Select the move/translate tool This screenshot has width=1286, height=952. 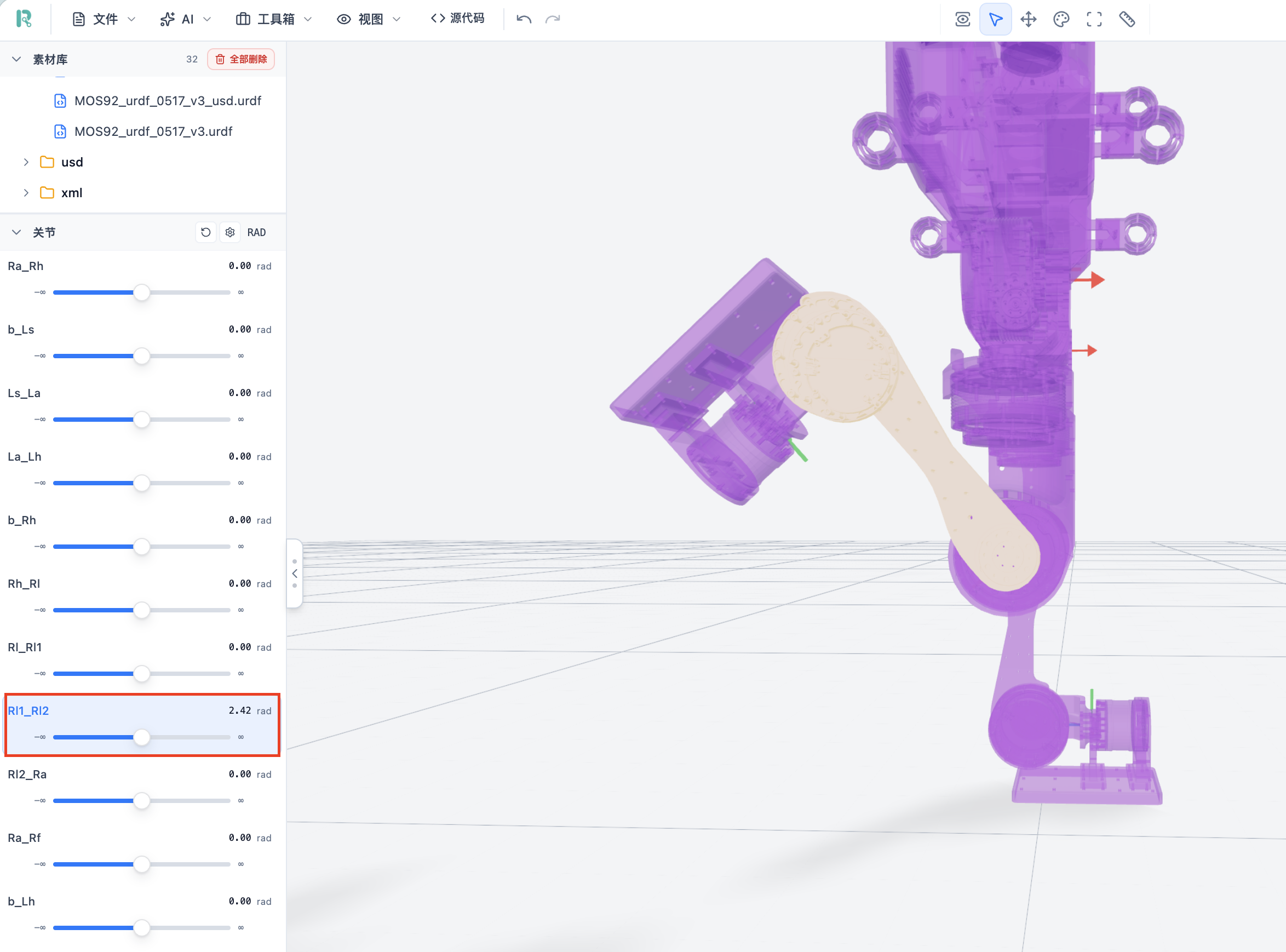click(x=1028, y=19)
